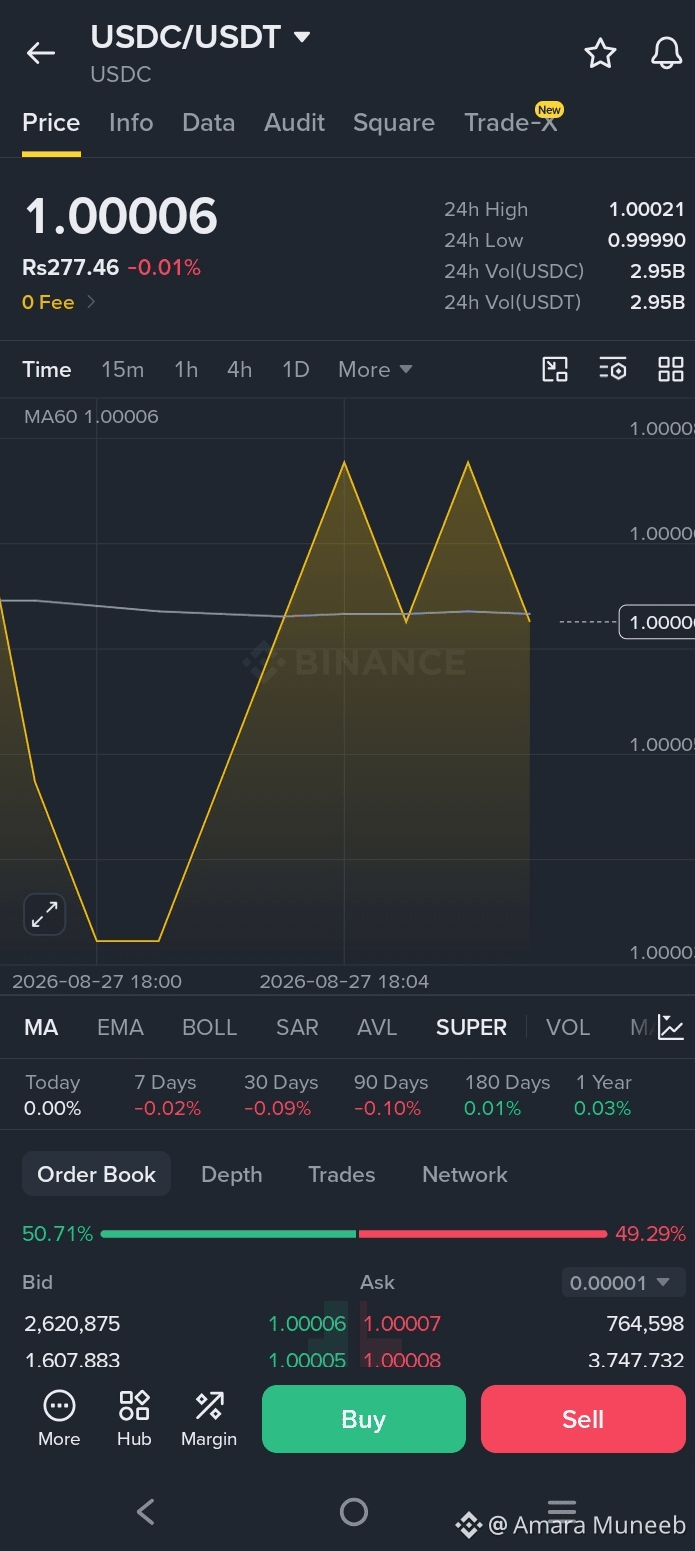Switch to the Square tab

click(394, 123)
